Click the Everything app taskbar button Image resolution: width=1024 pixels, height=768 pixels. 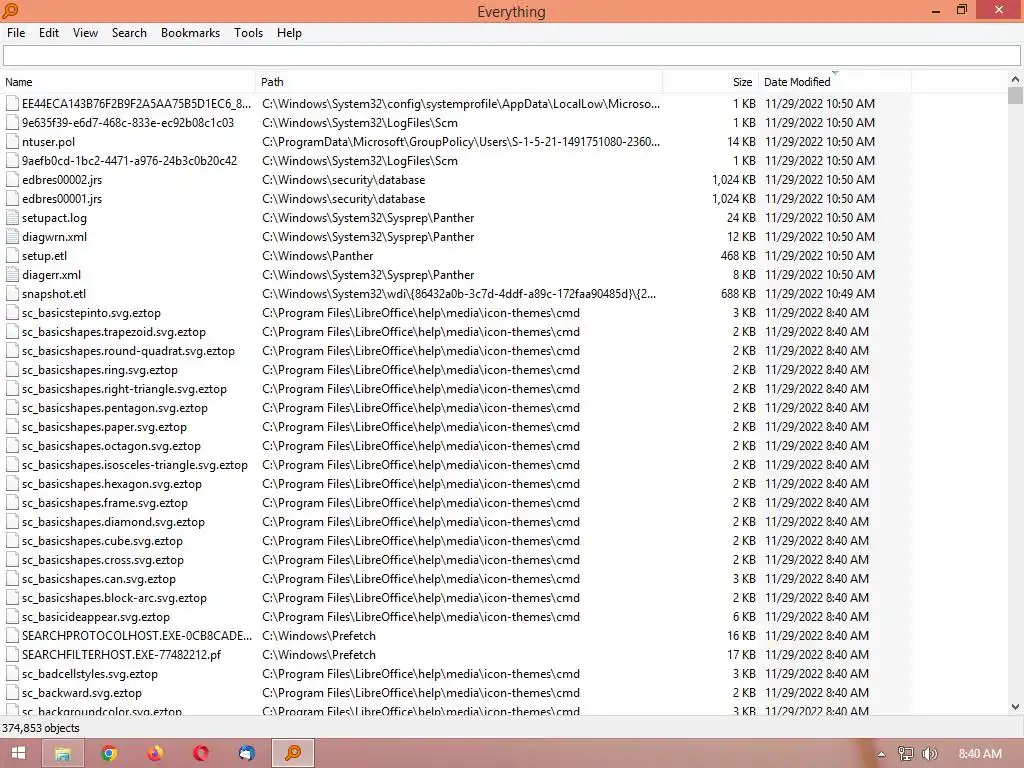pyautogui.click(x=293, y=753)
